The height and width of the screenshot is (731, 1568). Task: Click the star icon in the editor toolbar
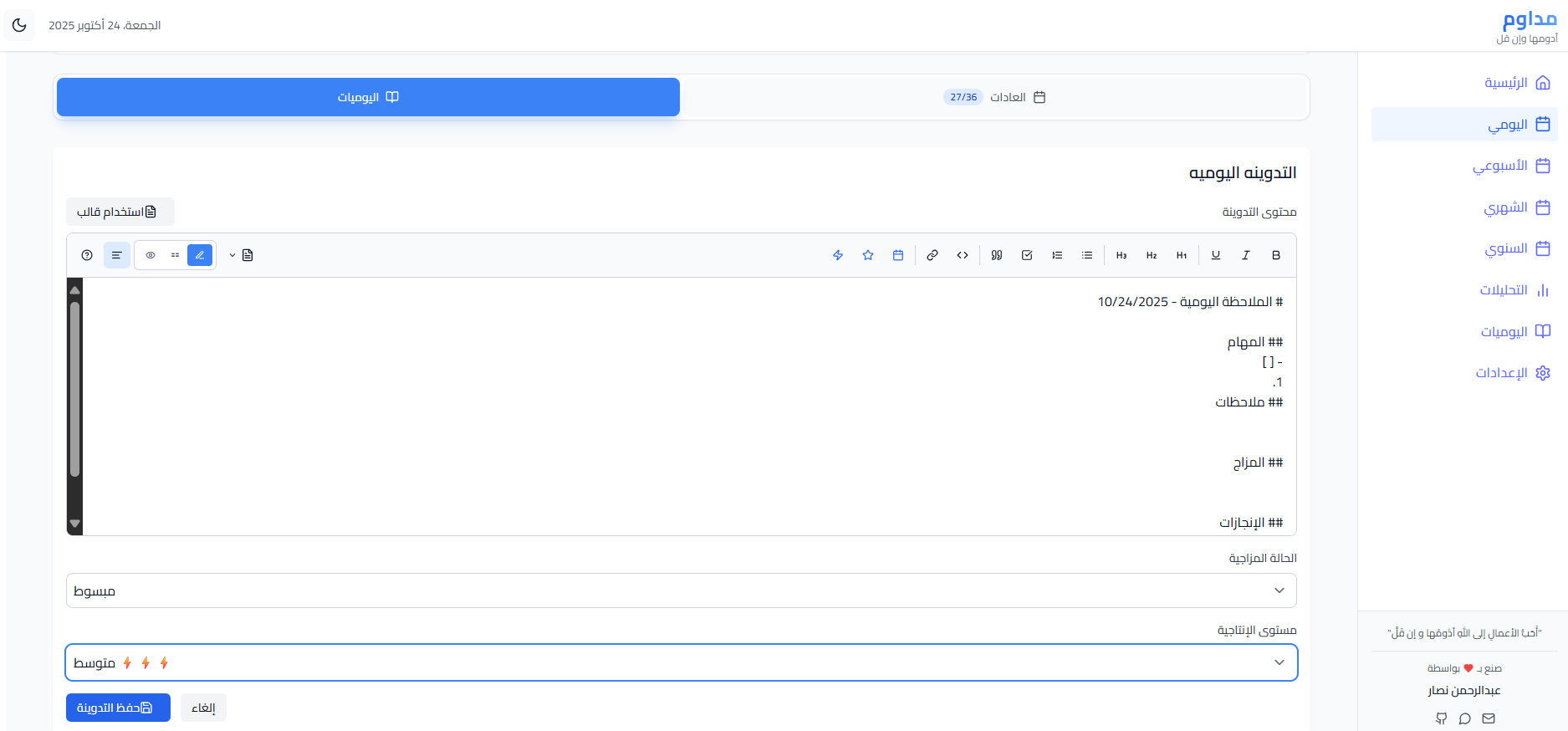click(868, 255)
